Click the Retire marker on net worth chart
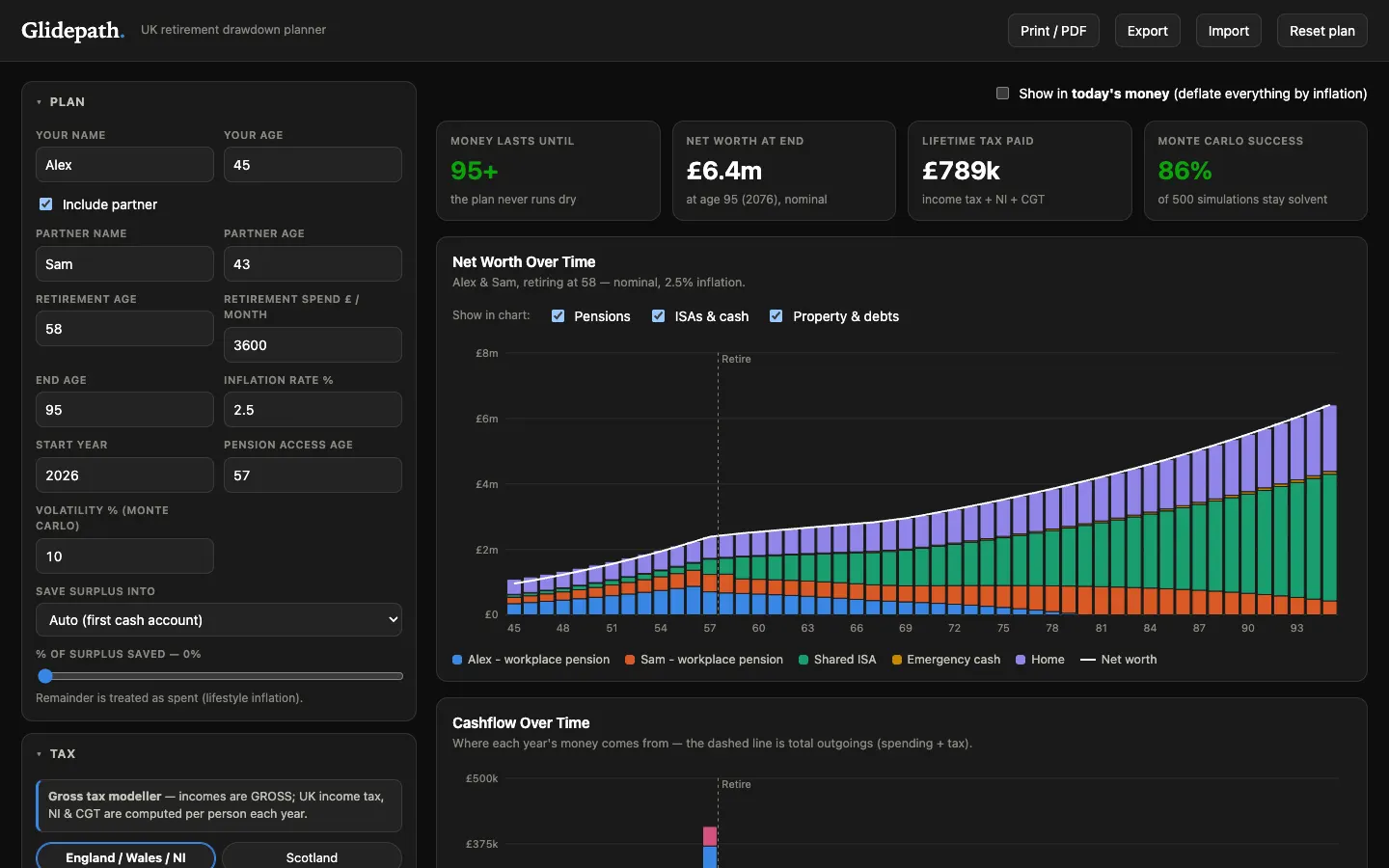Screen dimensions: 1389x868 (736, 359)
